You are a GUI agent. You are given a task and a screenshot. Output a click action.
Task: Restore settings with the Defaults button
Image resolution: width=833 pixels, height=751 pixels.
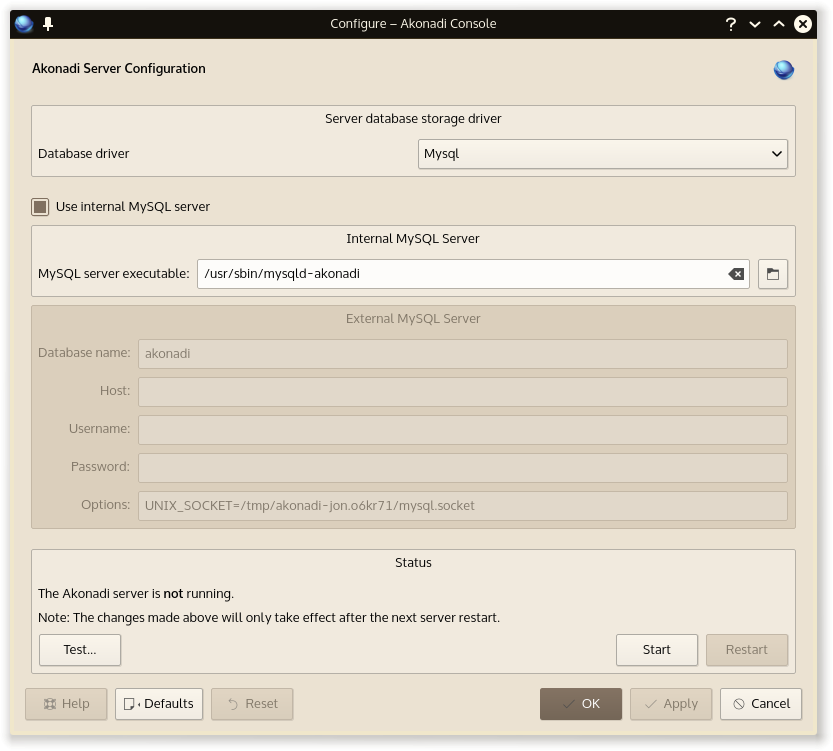click(159, 704)
